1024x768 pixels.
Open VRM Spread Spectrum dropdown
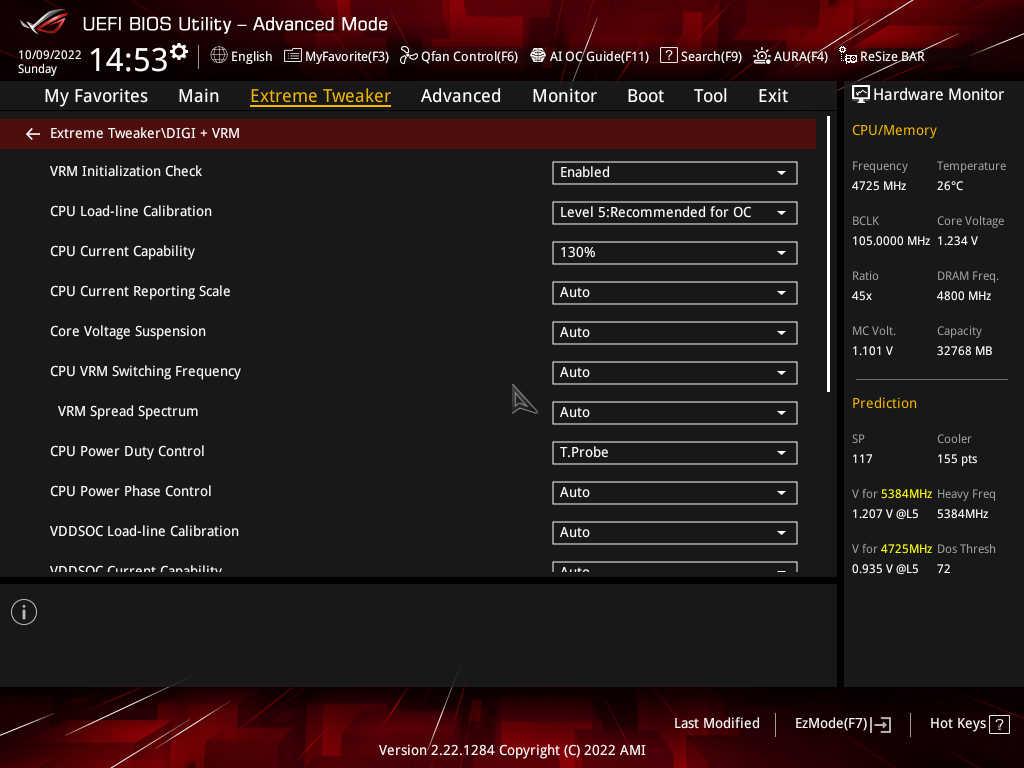(675, 413)
